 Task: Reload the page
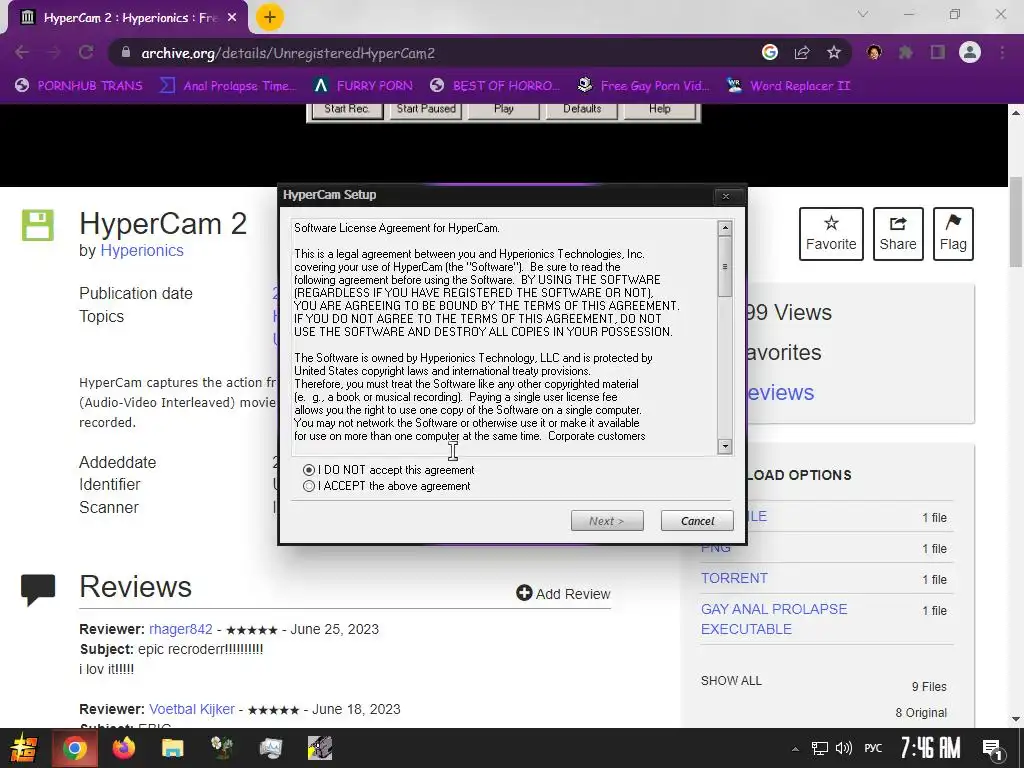(86, 53)
